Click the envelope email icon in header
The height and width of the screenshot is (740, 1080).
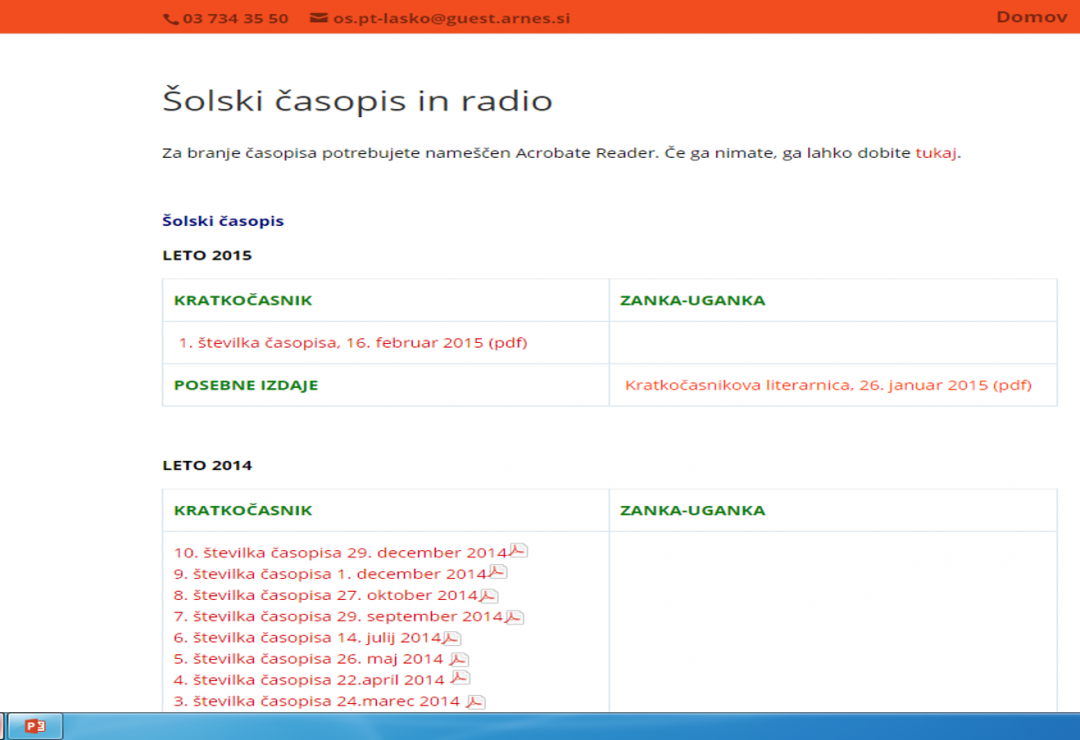coord(318,18)
